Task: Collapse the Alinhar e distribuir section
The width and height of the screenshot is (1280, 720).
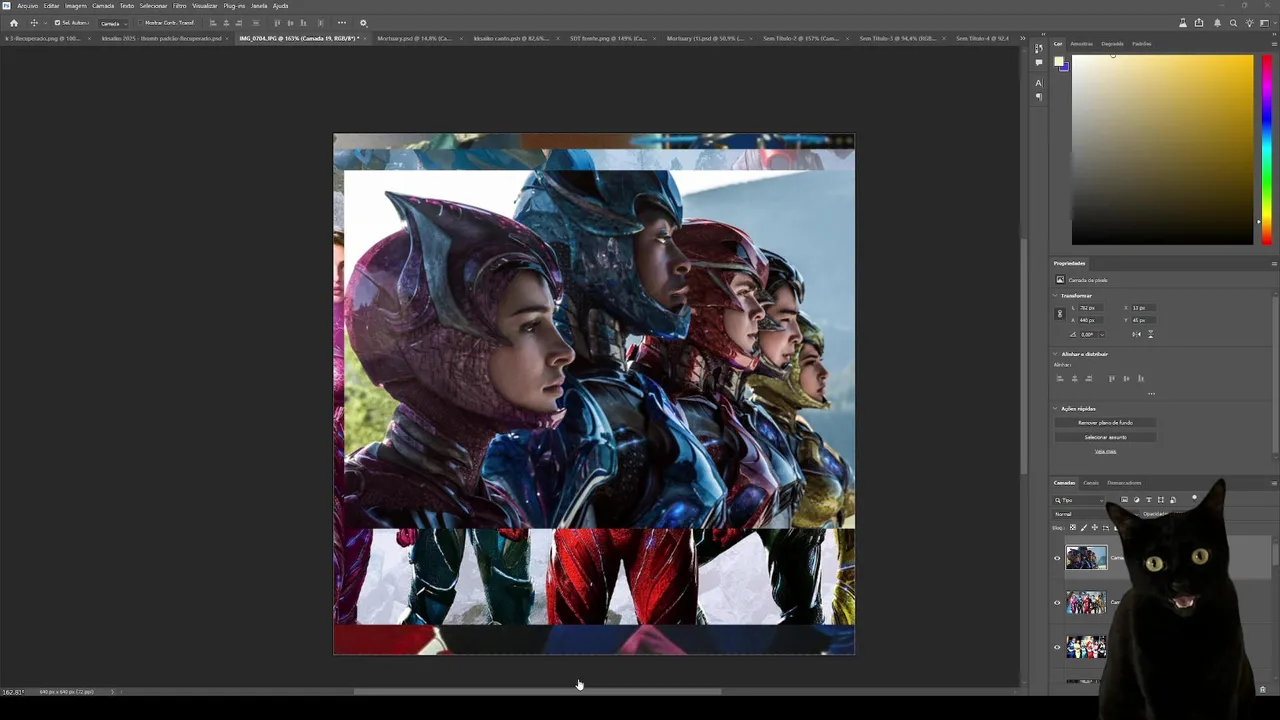Action: point(1055,354)
